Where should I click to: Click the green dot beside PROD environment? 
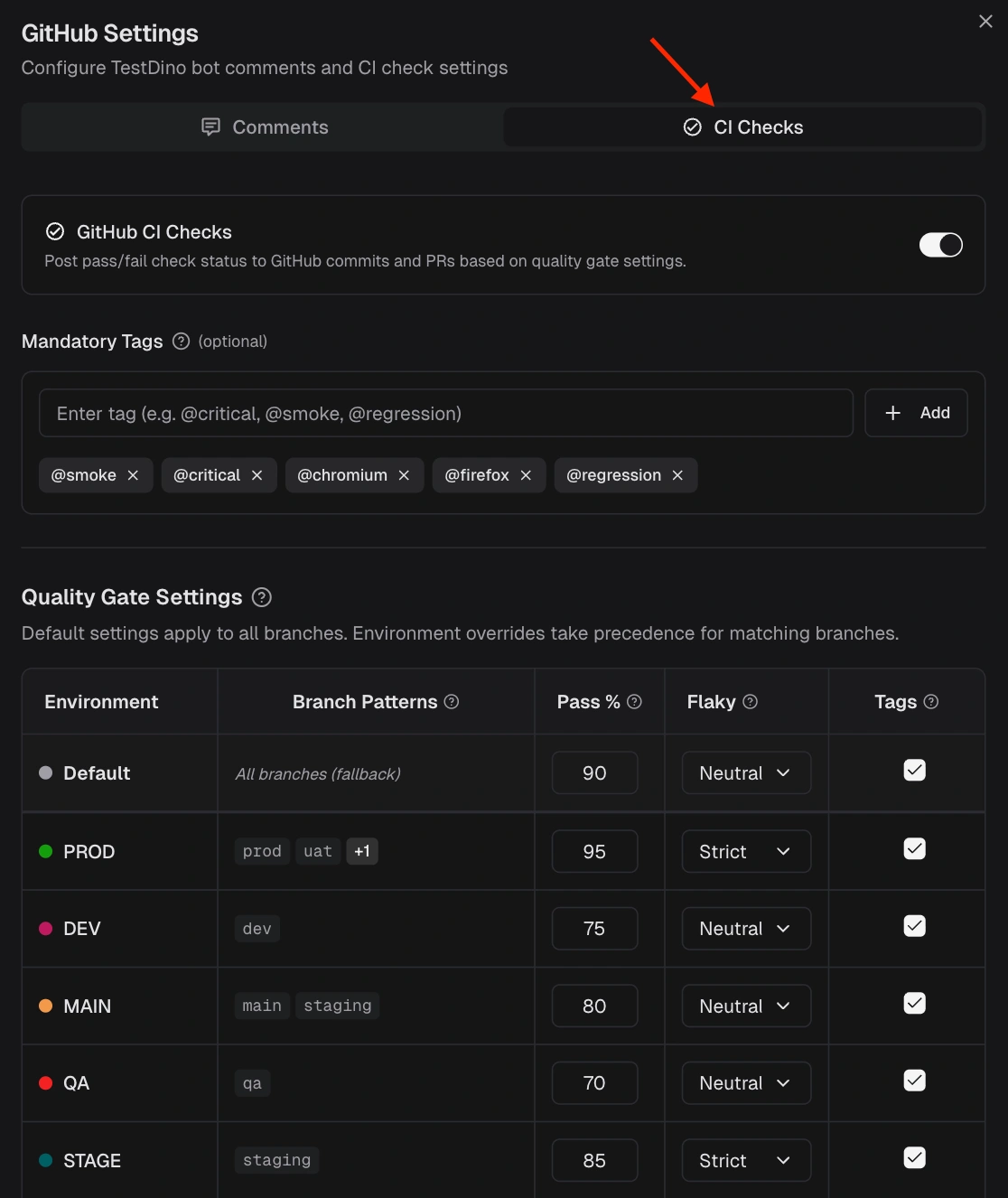click(x=45, y=851)
